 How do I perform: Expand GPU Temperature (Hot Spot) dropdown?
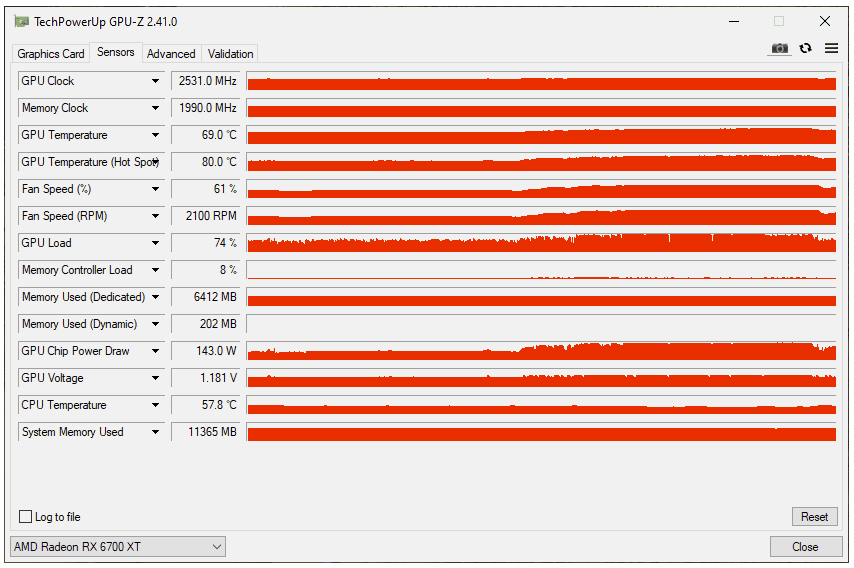click(x=155, y=162)
